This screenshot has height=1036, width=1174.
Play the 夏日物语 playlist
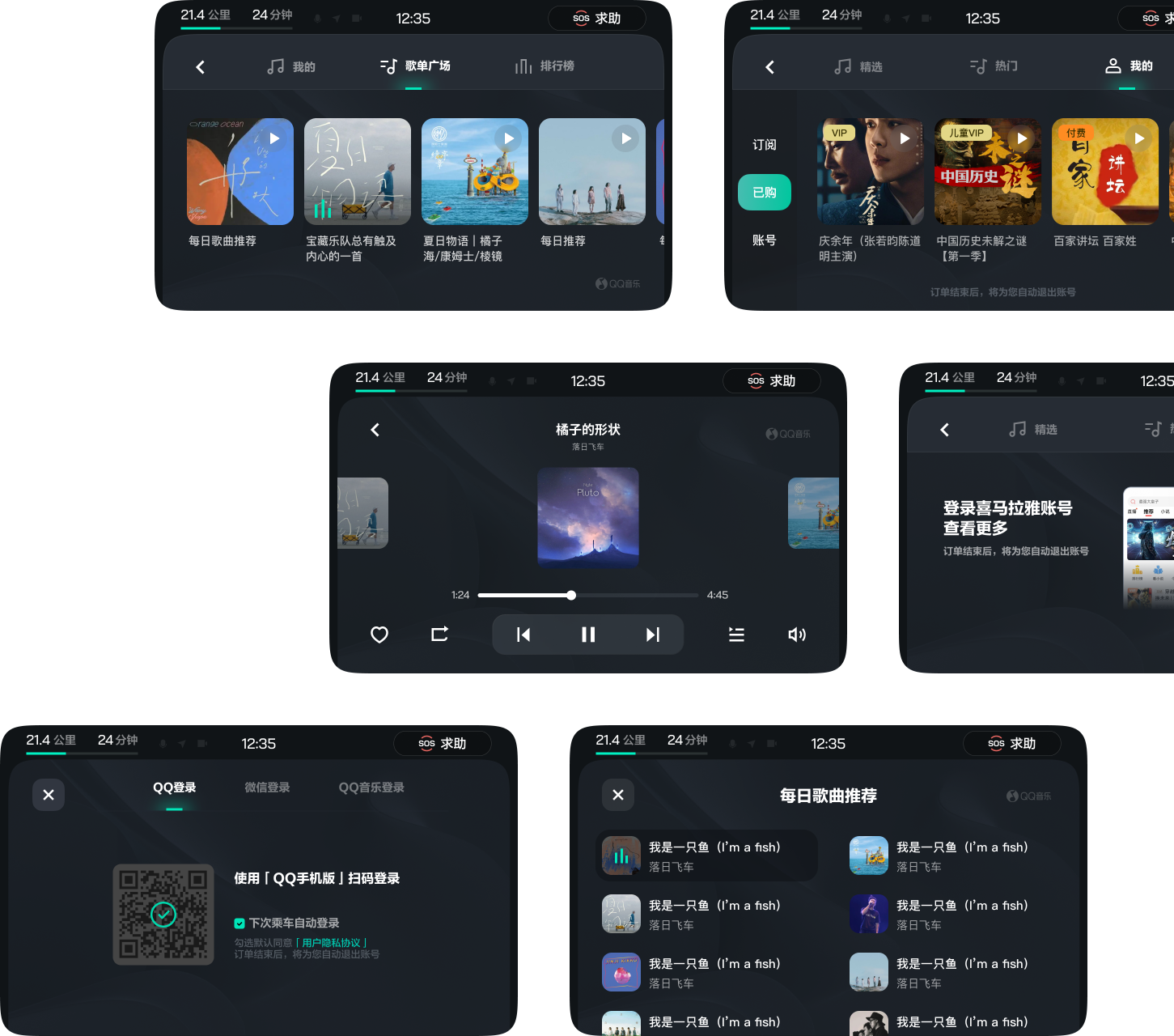point(475,172)
